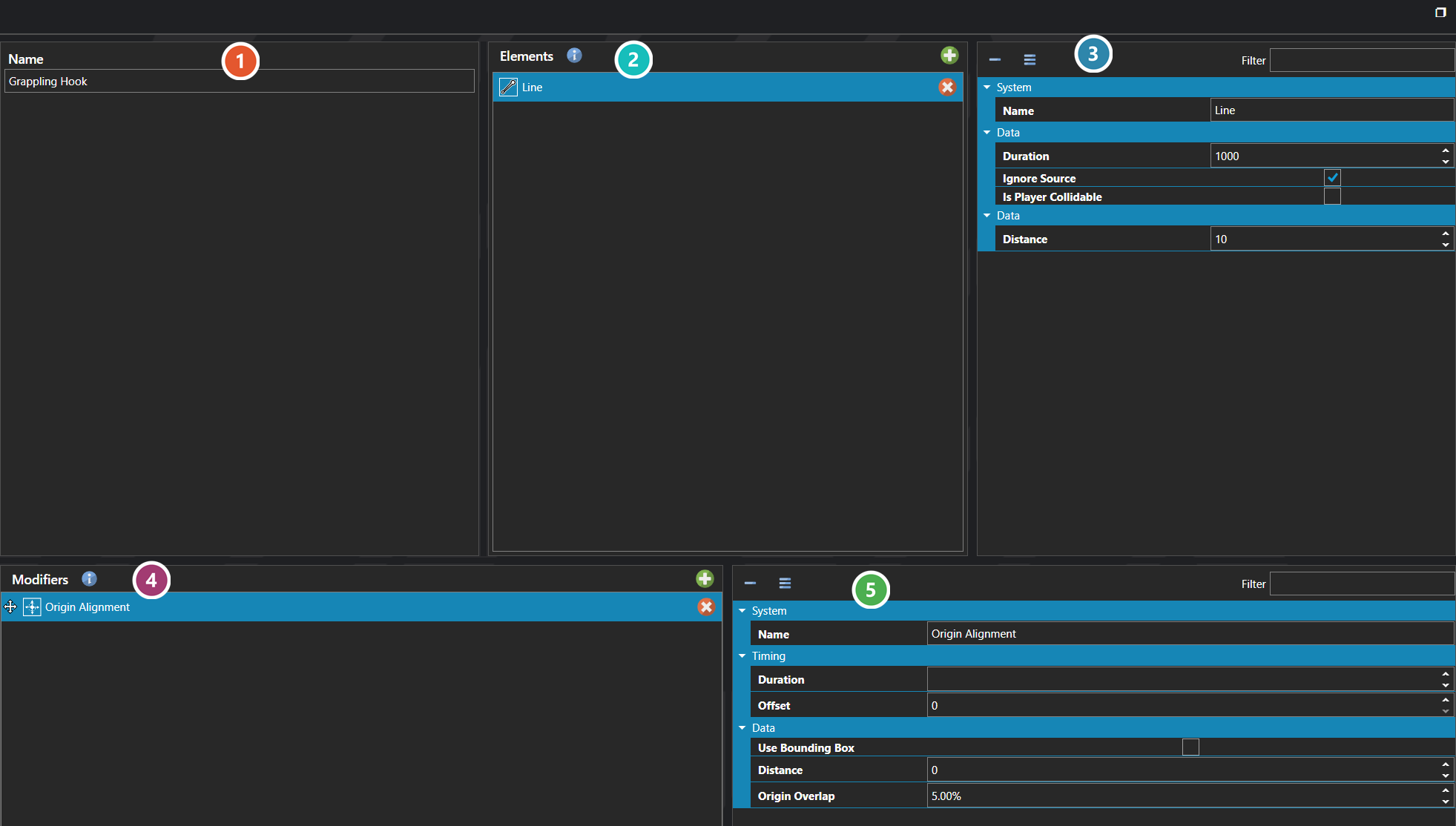Edit the modifier Name field Origin Alignment
Screen dimensions: 1456x826
(x=1190, y=634)
